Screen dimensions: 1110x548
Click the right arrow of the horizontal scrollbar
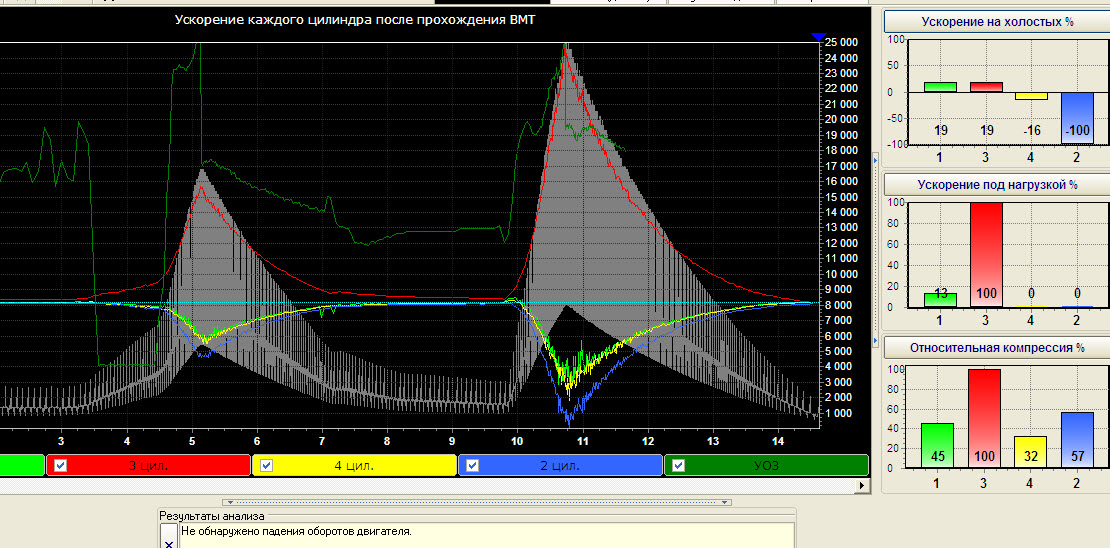click(862, 486)
